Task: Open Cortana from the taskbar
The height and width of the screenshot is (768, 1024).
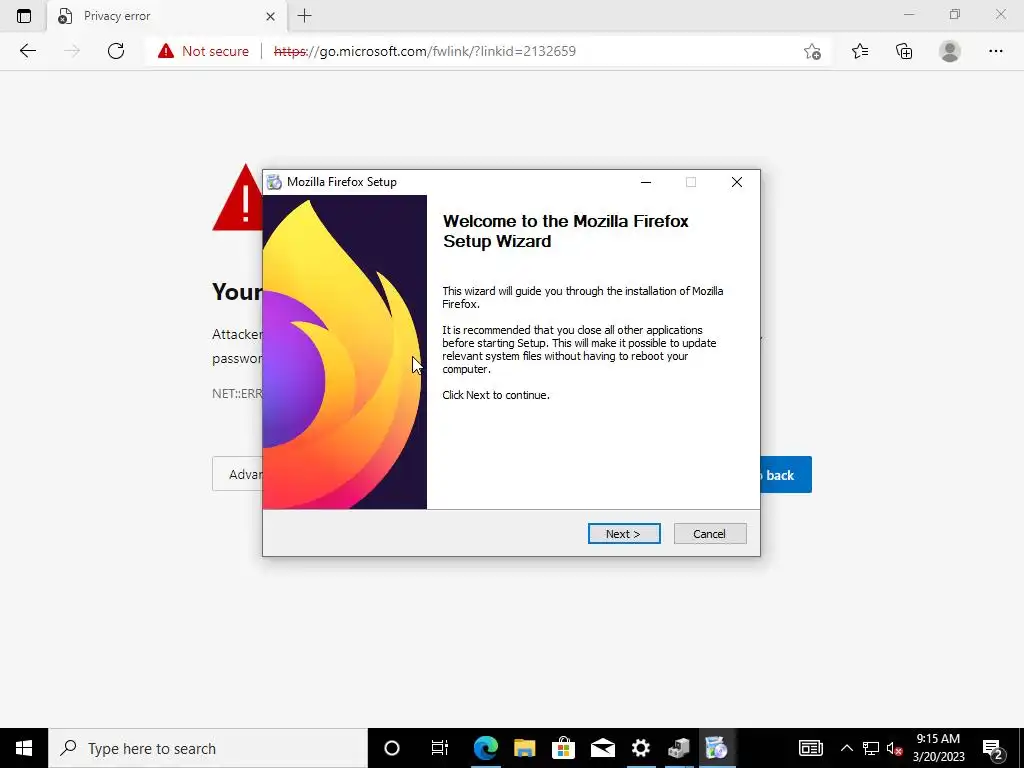Action: click(x=392, y=748)
